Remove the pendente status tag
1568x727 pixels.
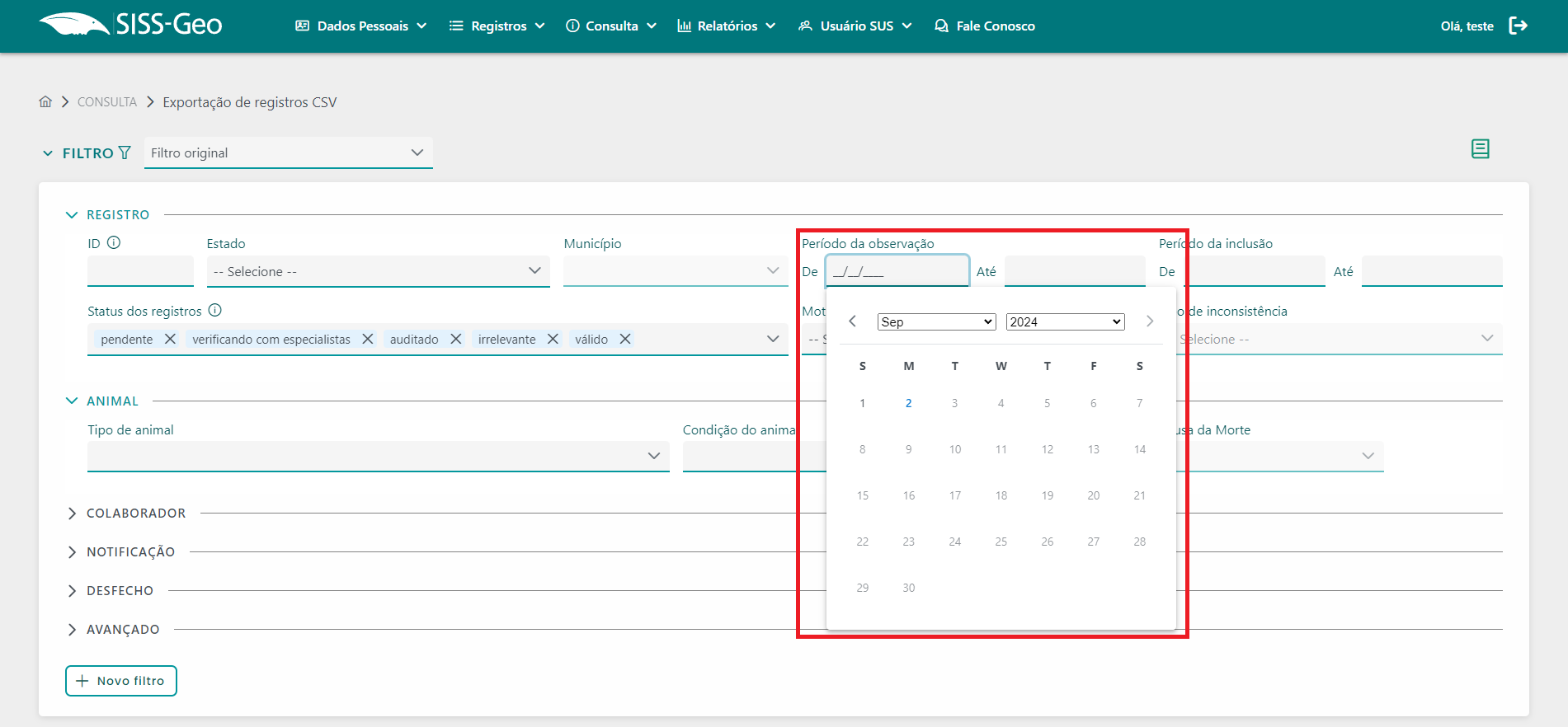pos(170,339)
